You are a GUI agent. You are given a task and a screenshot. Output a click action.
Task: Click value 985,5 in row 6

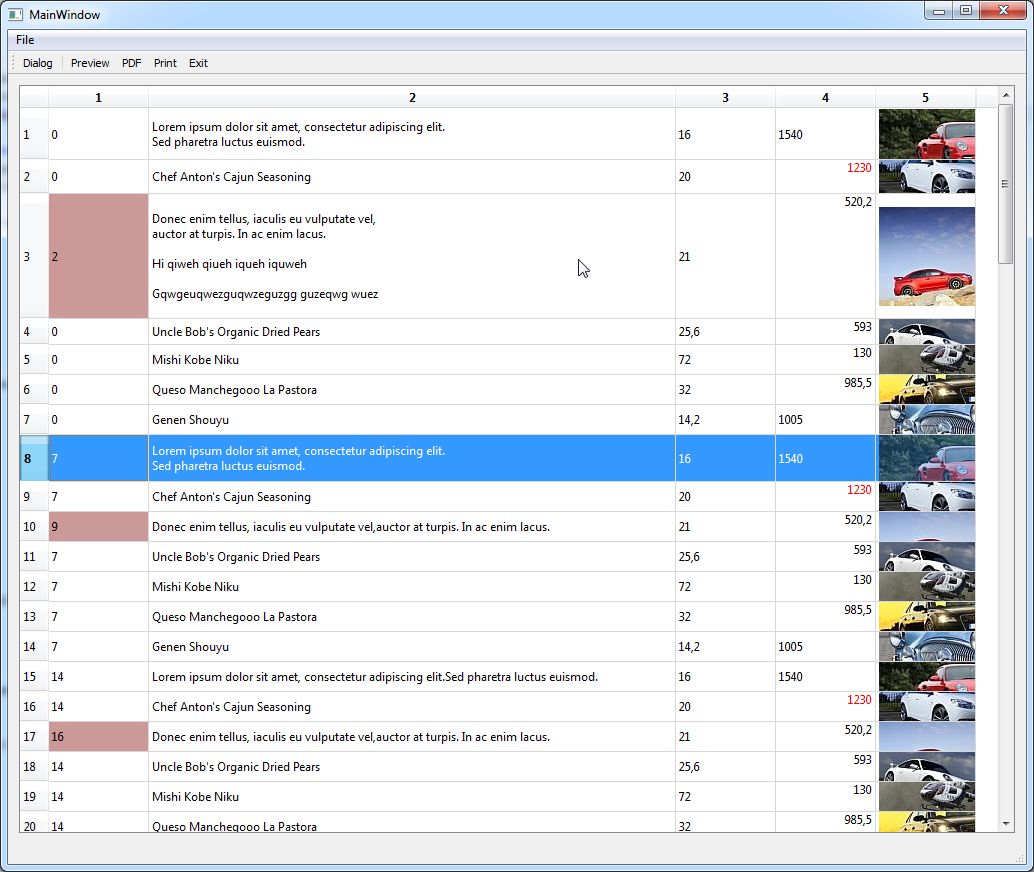pyautogui.click(x=858, y=383)
